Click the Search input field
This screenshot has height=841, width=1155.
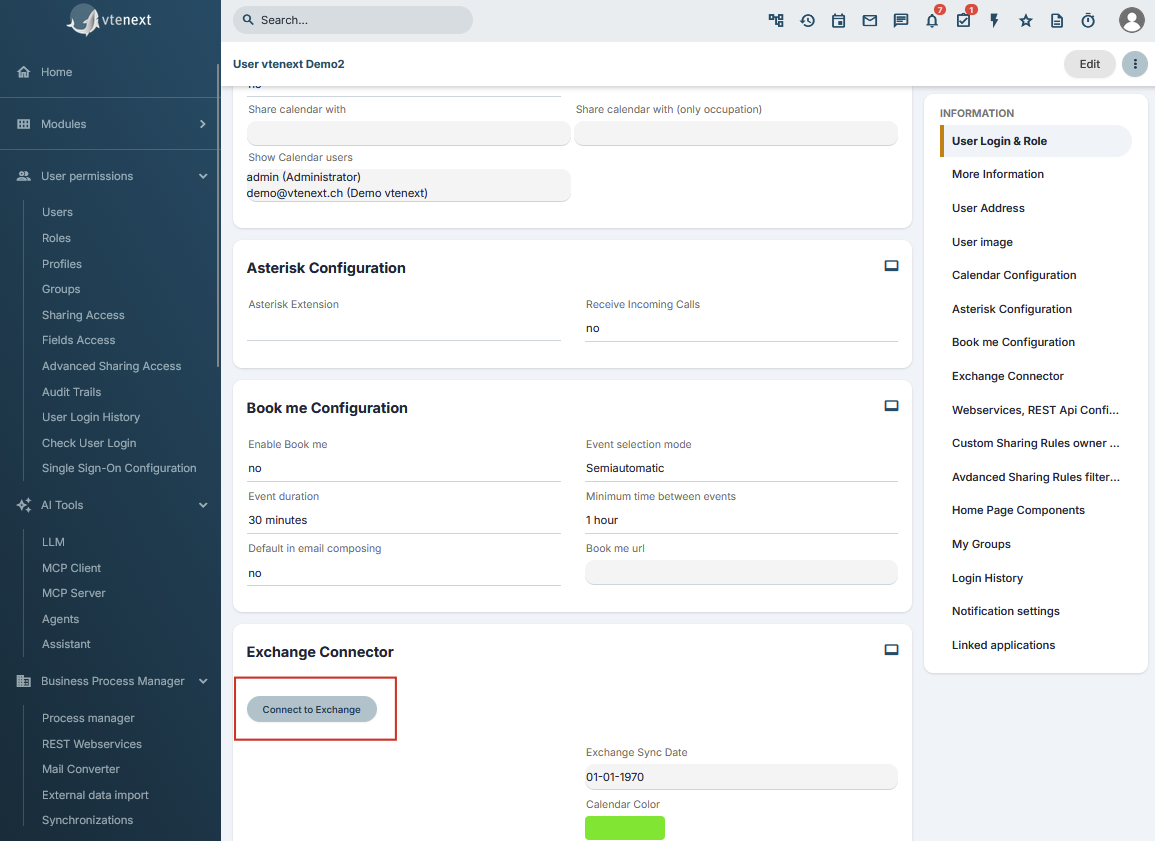pyautogui.click(x=353, y=20)
